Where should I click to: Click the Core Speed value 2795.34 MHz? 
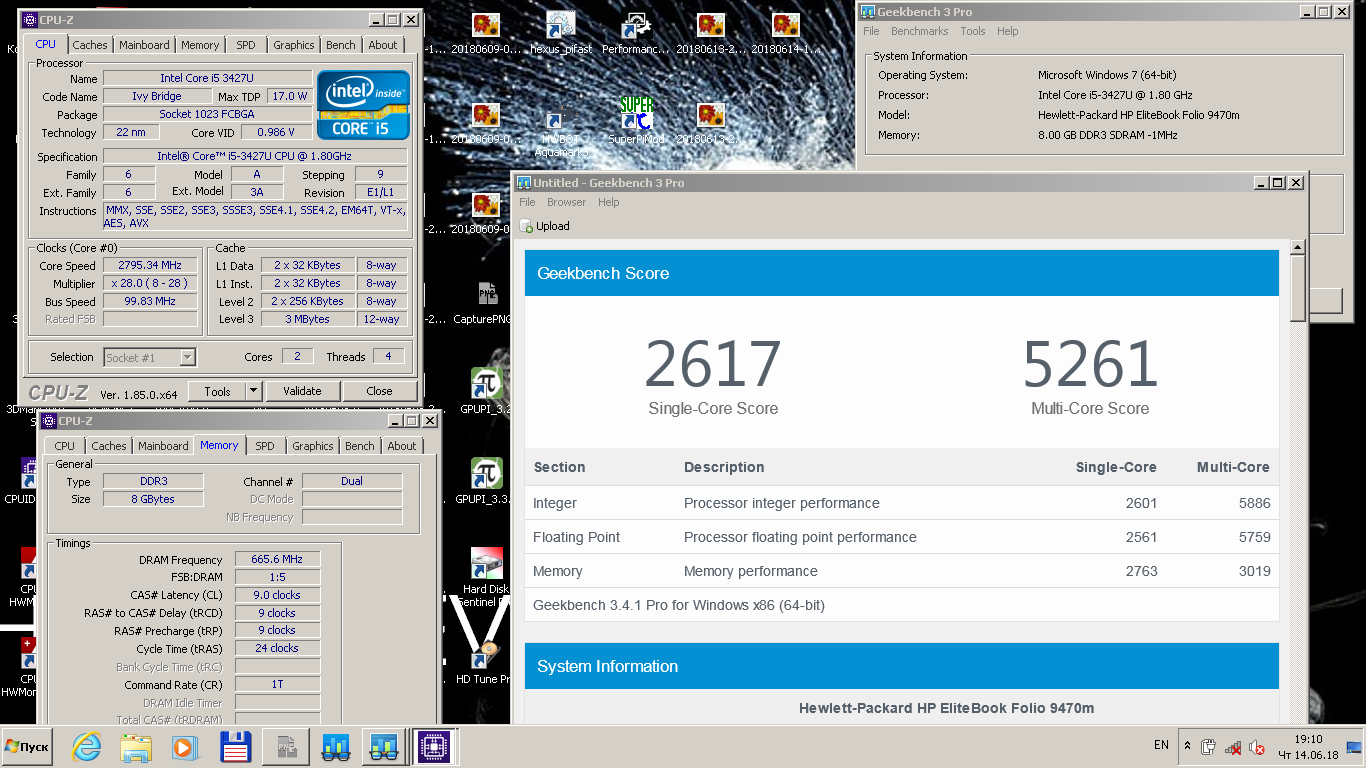click(x=151, y=266)
